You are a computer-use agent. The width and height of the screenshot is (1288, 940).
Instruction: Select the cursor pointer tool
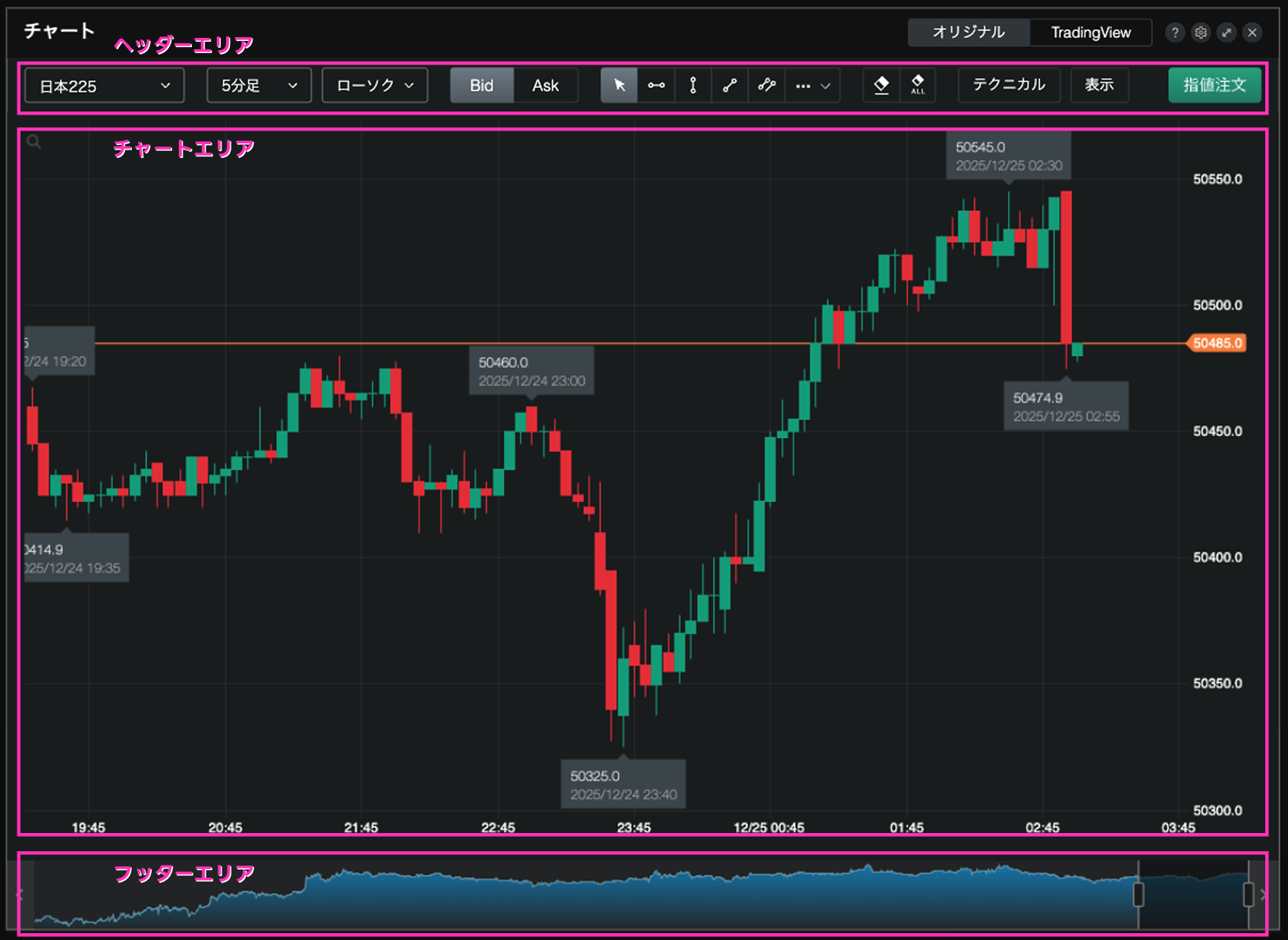[x=619, y=86]
